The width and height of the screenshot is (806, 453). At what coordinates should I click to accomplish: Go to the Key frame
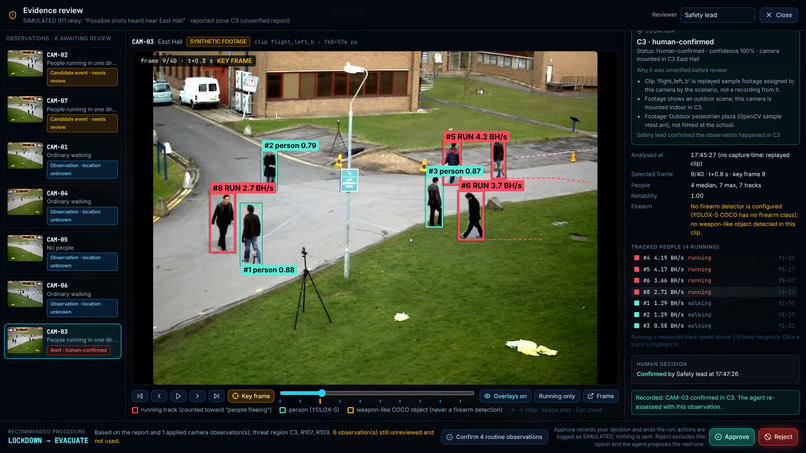pyautogui.click(x=251, y=396)
